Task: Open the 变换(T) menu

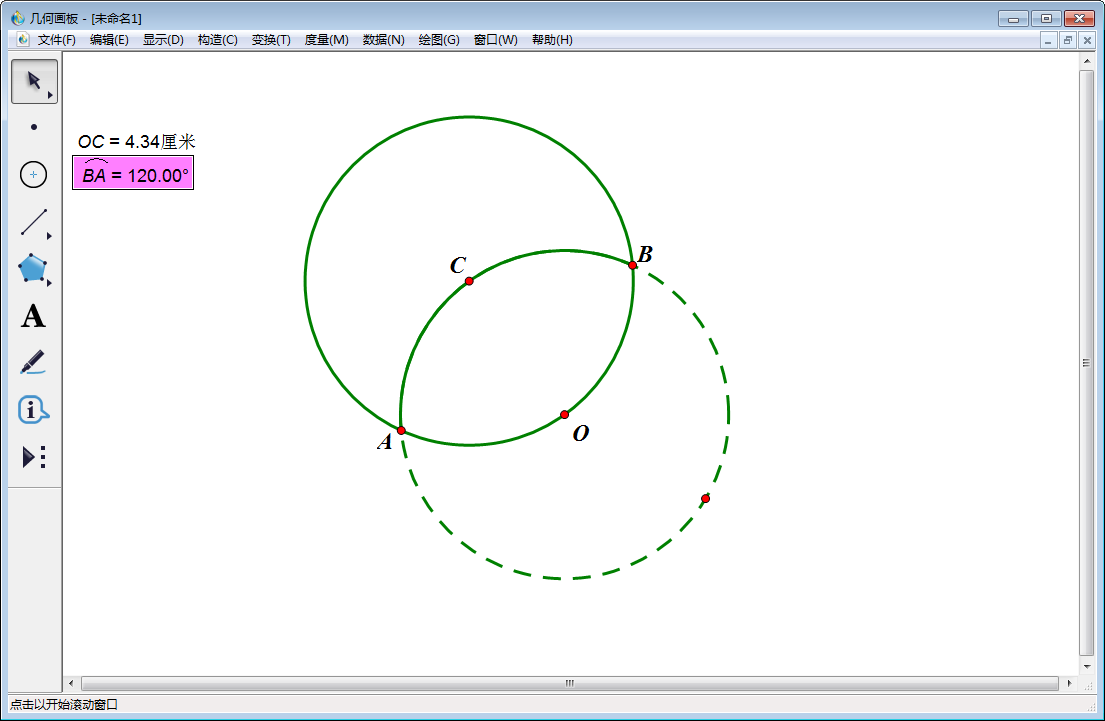Action: pyautogui.click(x=271, y=39)
